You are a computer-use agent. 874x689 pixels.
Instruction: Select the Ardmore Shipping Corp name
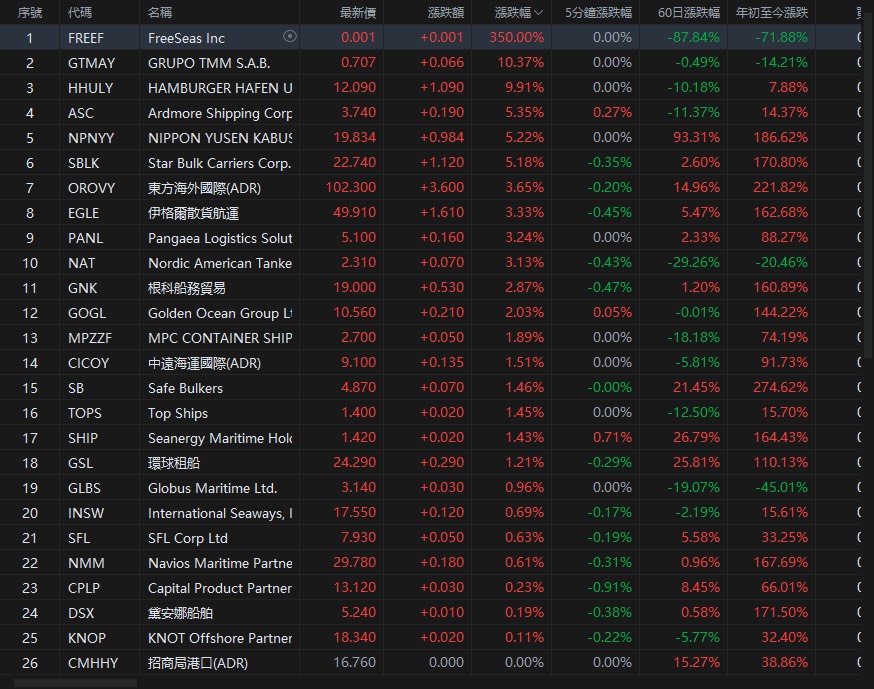click(220, 113)
